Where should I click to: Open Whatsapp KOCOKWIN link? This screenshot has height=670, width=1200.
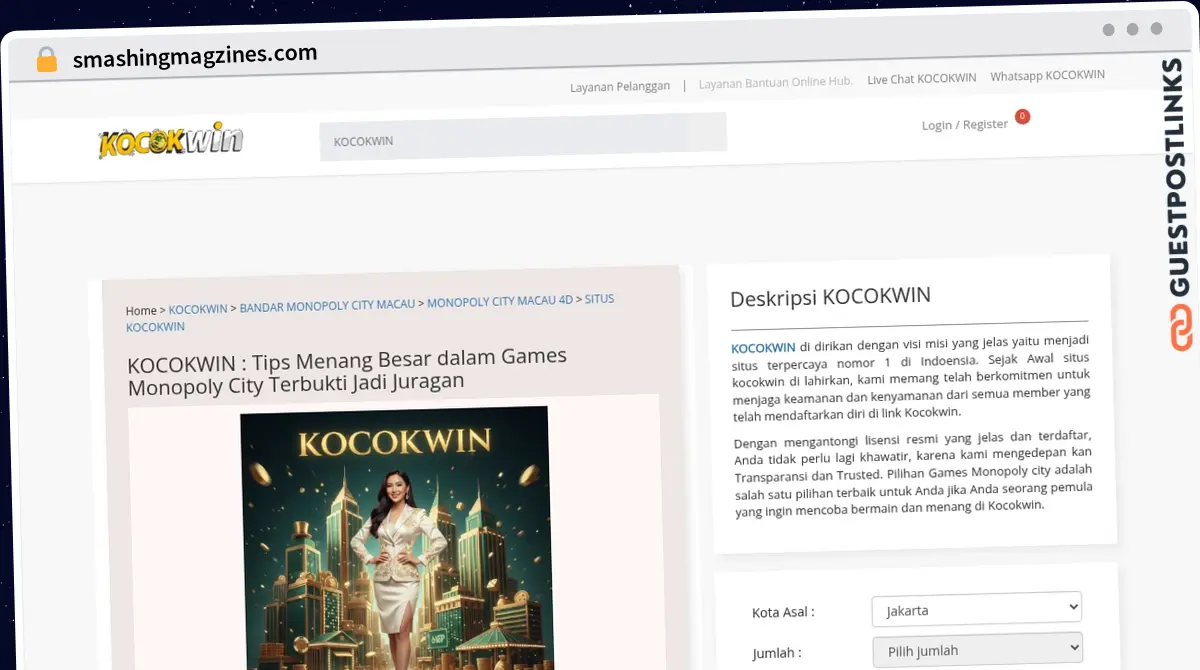pos(1047,76)
